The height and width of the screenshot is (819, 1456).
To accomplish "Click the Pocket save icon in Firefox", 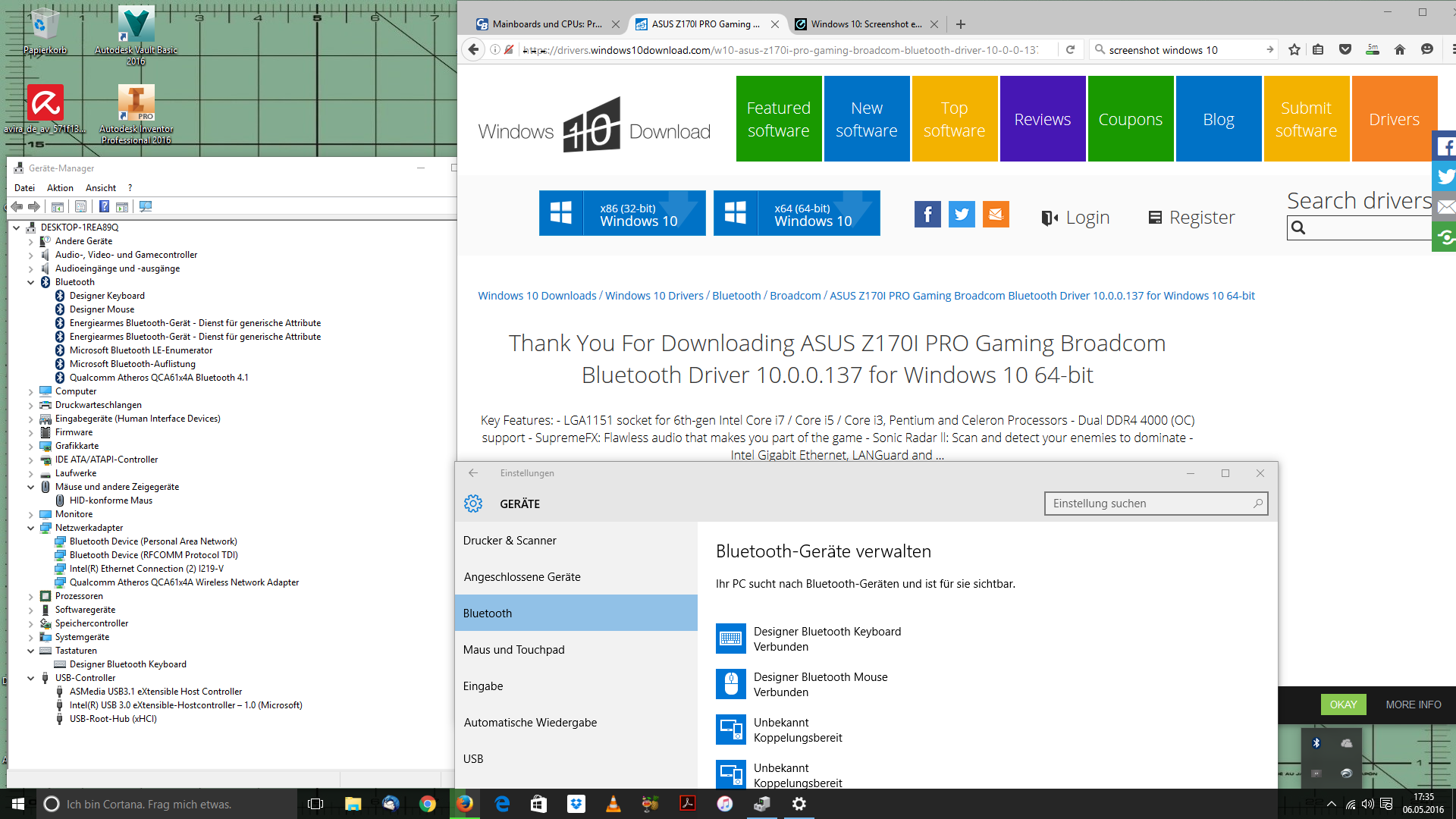I will [1345, 50].
